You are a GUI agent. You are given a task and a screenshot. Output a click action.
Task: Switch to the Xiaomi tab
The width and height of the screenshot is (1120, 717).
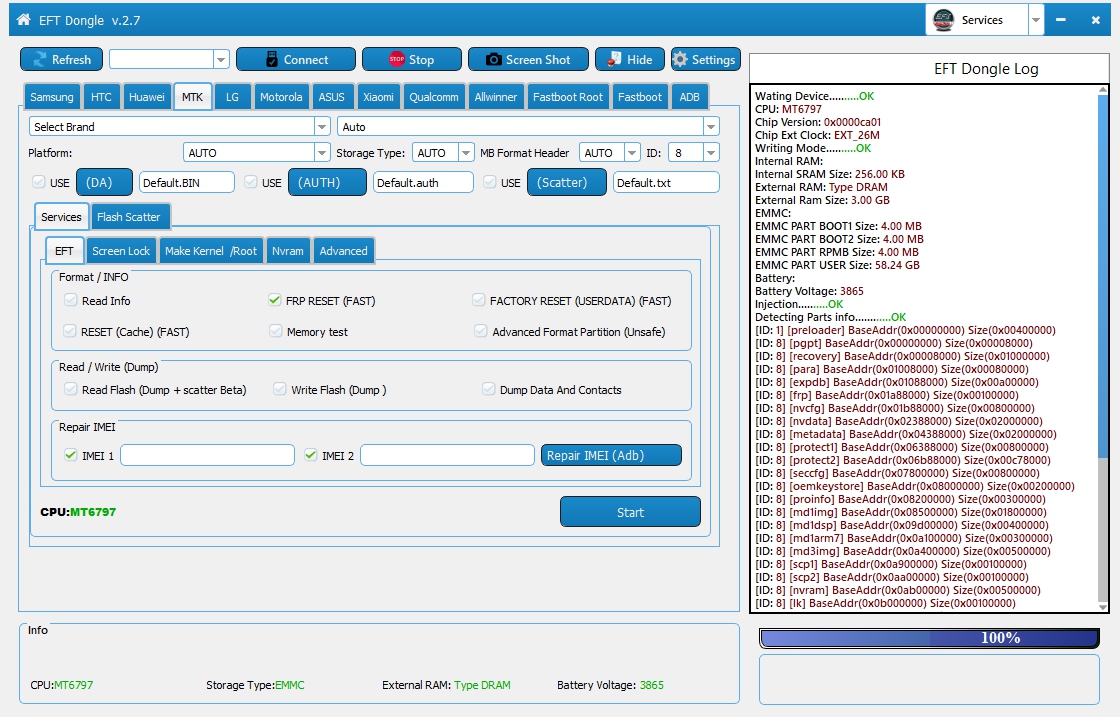click(378, 97)
